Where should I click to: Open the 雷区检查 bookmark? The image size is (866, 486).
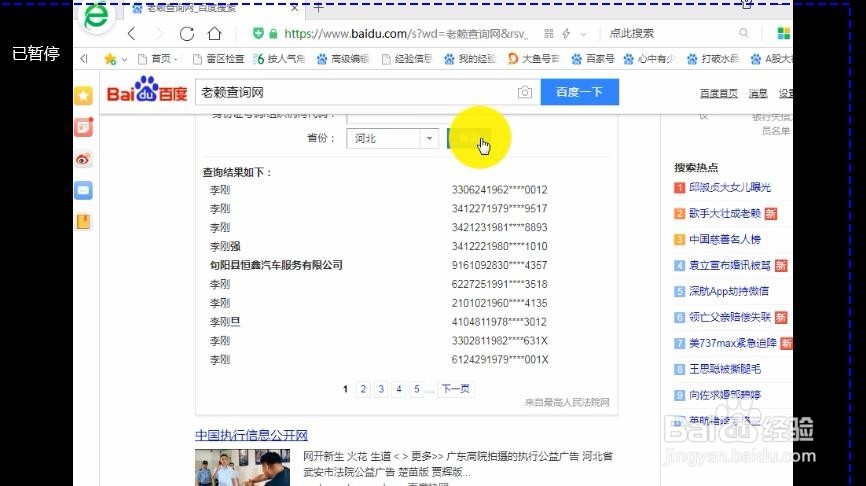pyautogui.click(x=219, y=59)
